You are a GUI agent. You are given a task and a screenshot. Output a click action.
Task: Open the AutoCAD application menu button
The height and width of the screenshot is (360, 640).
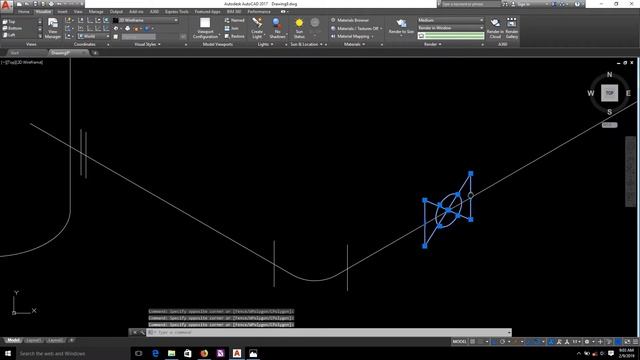(6, 6)
